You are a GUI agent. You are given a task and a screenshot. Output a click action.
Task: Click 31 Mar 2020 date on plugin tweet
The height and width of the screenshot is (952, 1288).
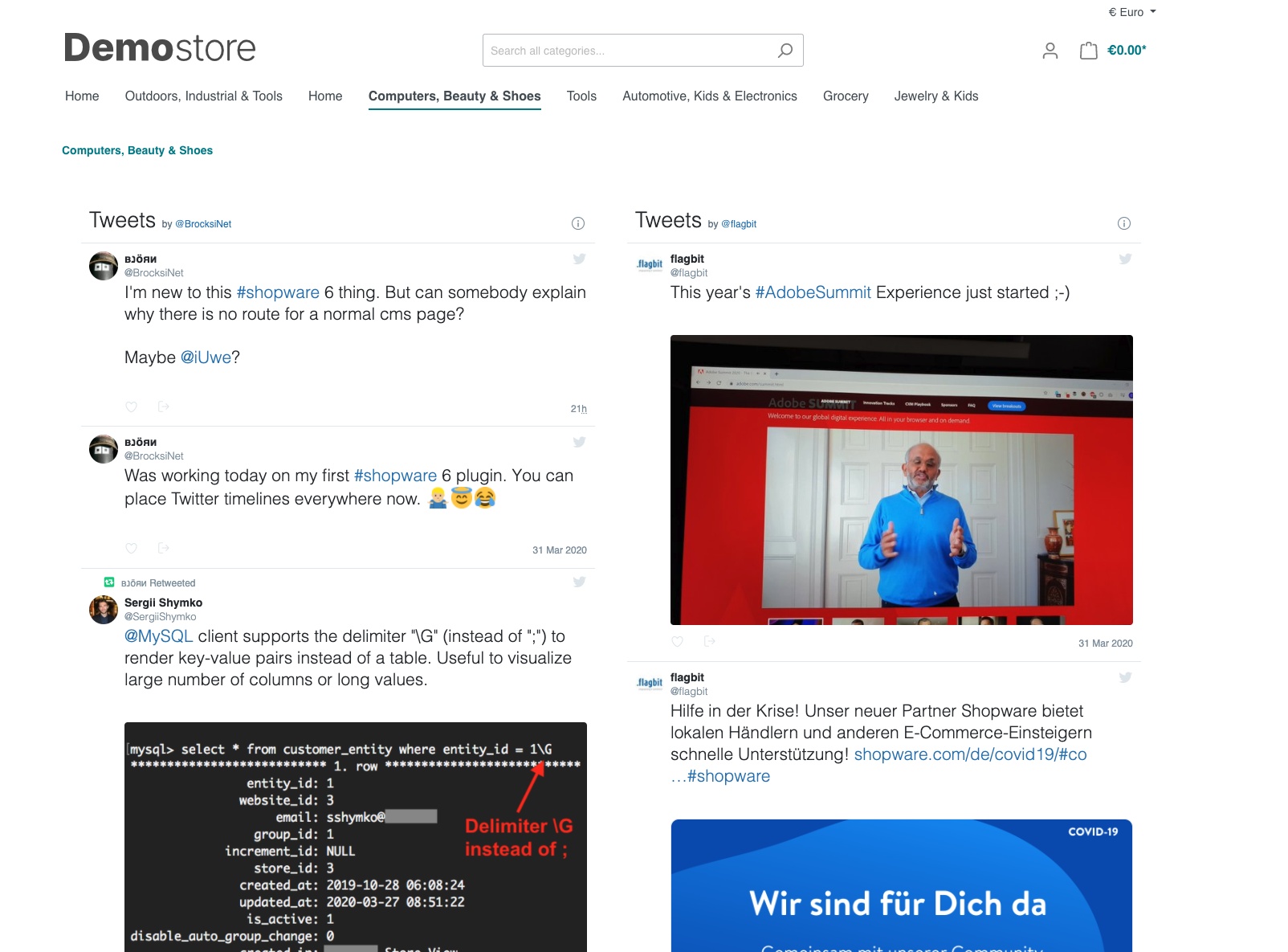560,550
